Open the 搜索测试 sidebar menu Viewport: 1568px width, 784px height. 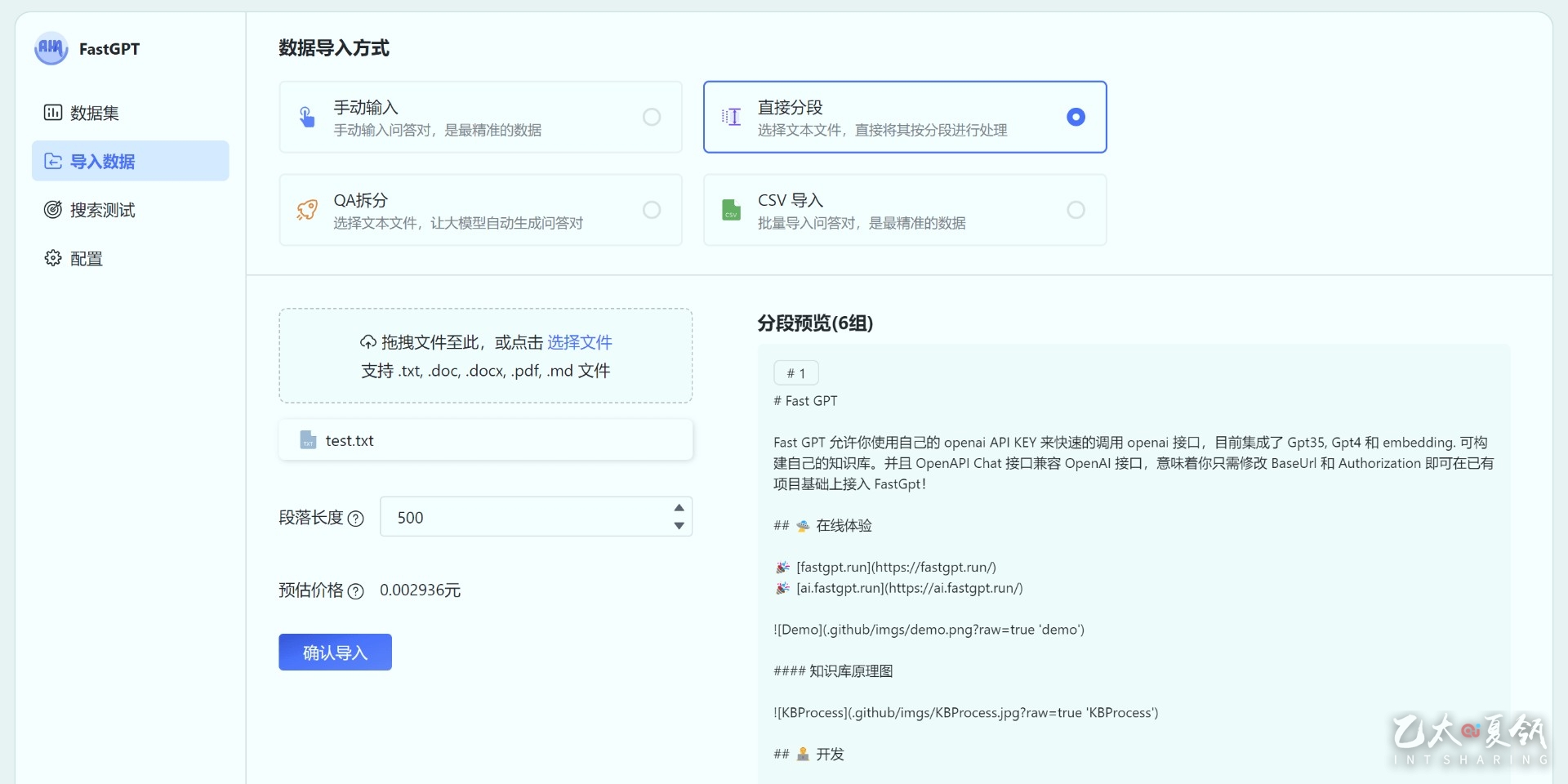[x=131, y=210]
